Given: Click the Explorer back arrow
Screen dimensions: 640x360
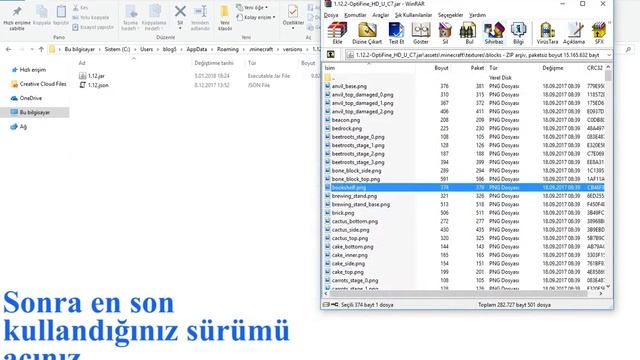Looking at the screenshot, I should click(9, 49).
